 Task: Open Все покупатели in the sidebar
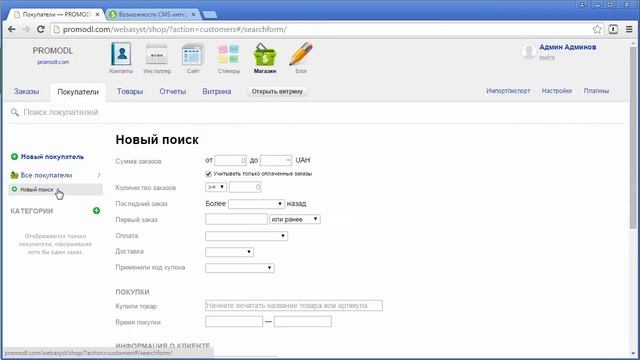(46, 175)
